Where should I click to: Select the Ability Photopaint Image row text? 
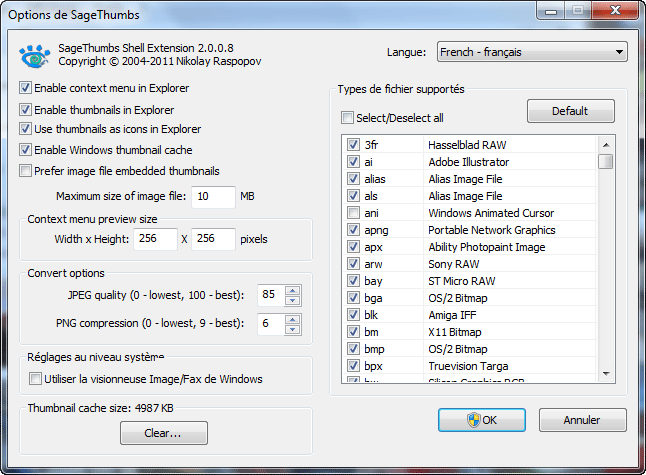[x=487, y=247]
